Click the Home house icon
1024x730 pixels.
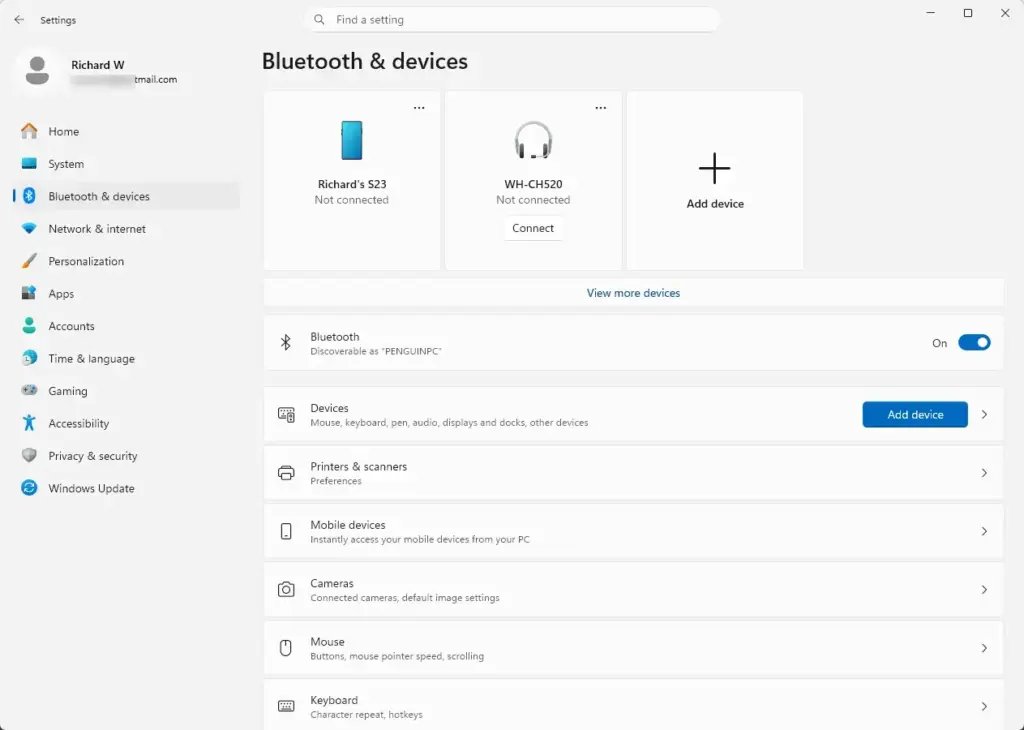[29, 131]
